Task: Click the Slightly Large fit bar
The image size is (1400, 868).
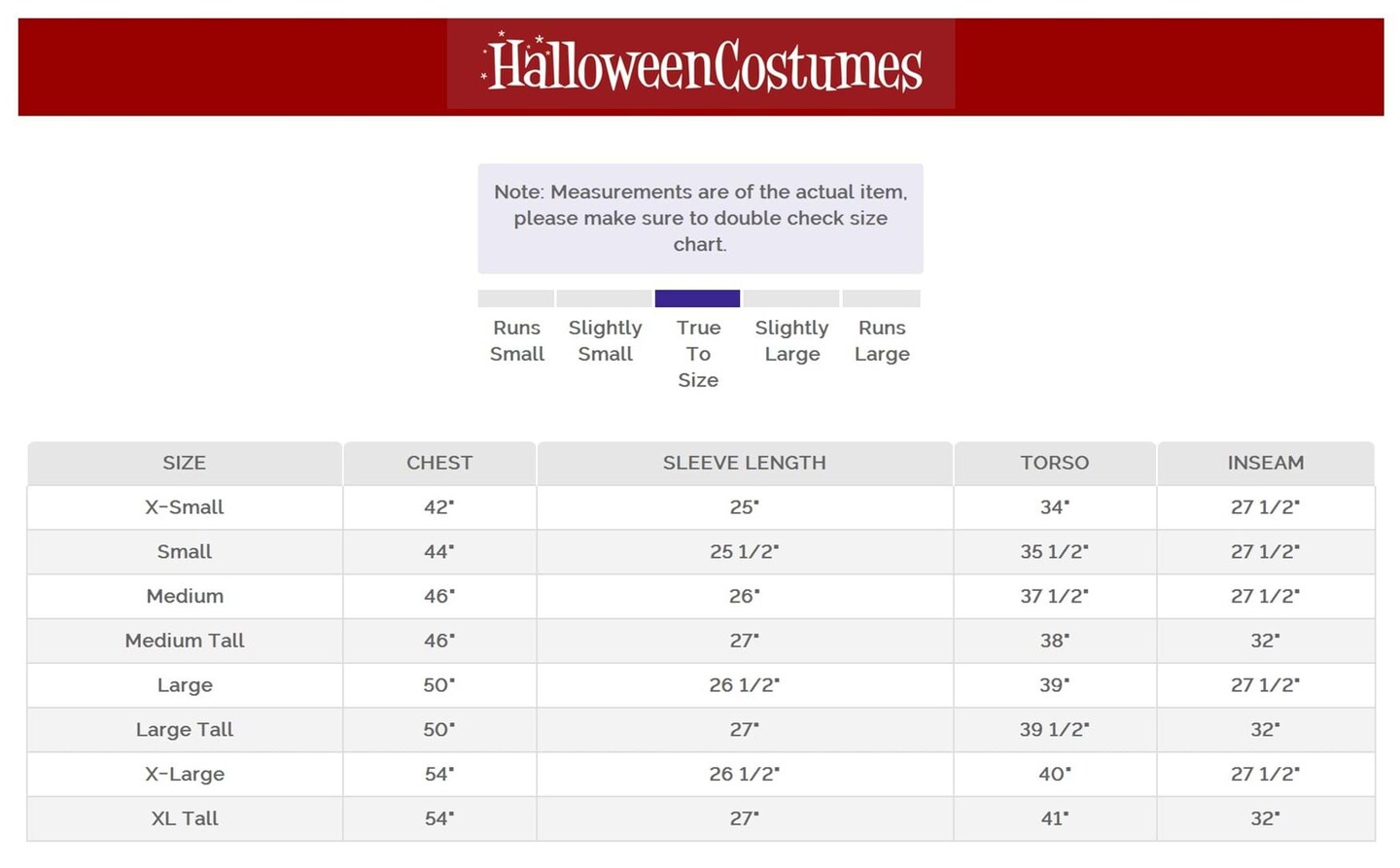Action: click(x=790, y=298)
